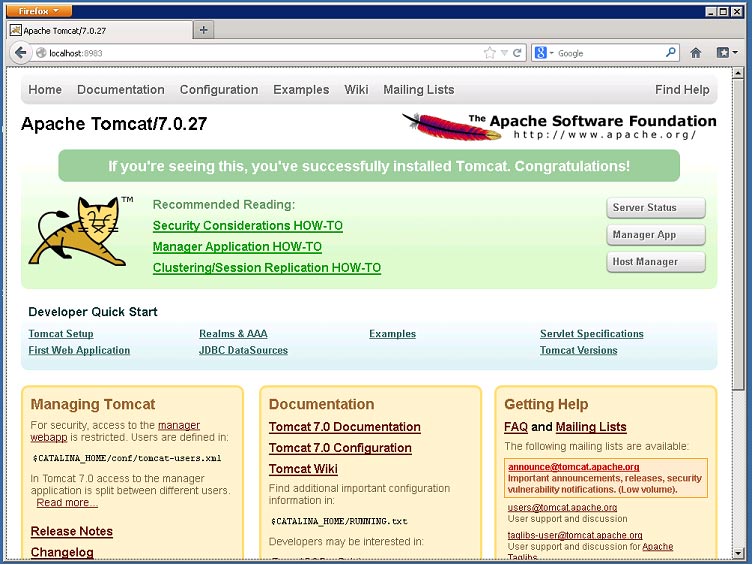Open the Tomcat Versions link

(579, 350)
